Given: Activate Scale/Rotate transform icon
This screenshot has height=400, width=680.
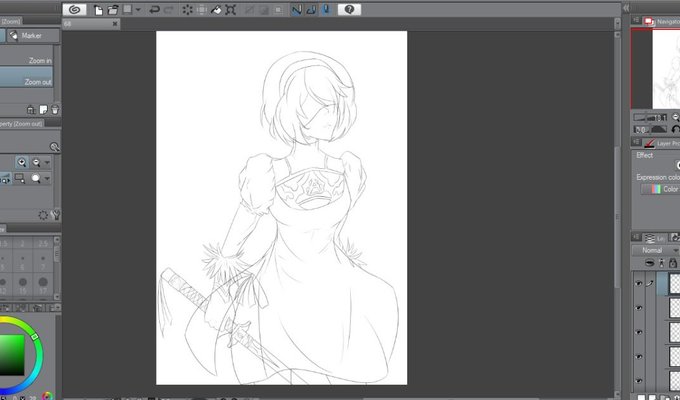Looking at the screenshot, I should pyautogui.click(x=231, y=10).
